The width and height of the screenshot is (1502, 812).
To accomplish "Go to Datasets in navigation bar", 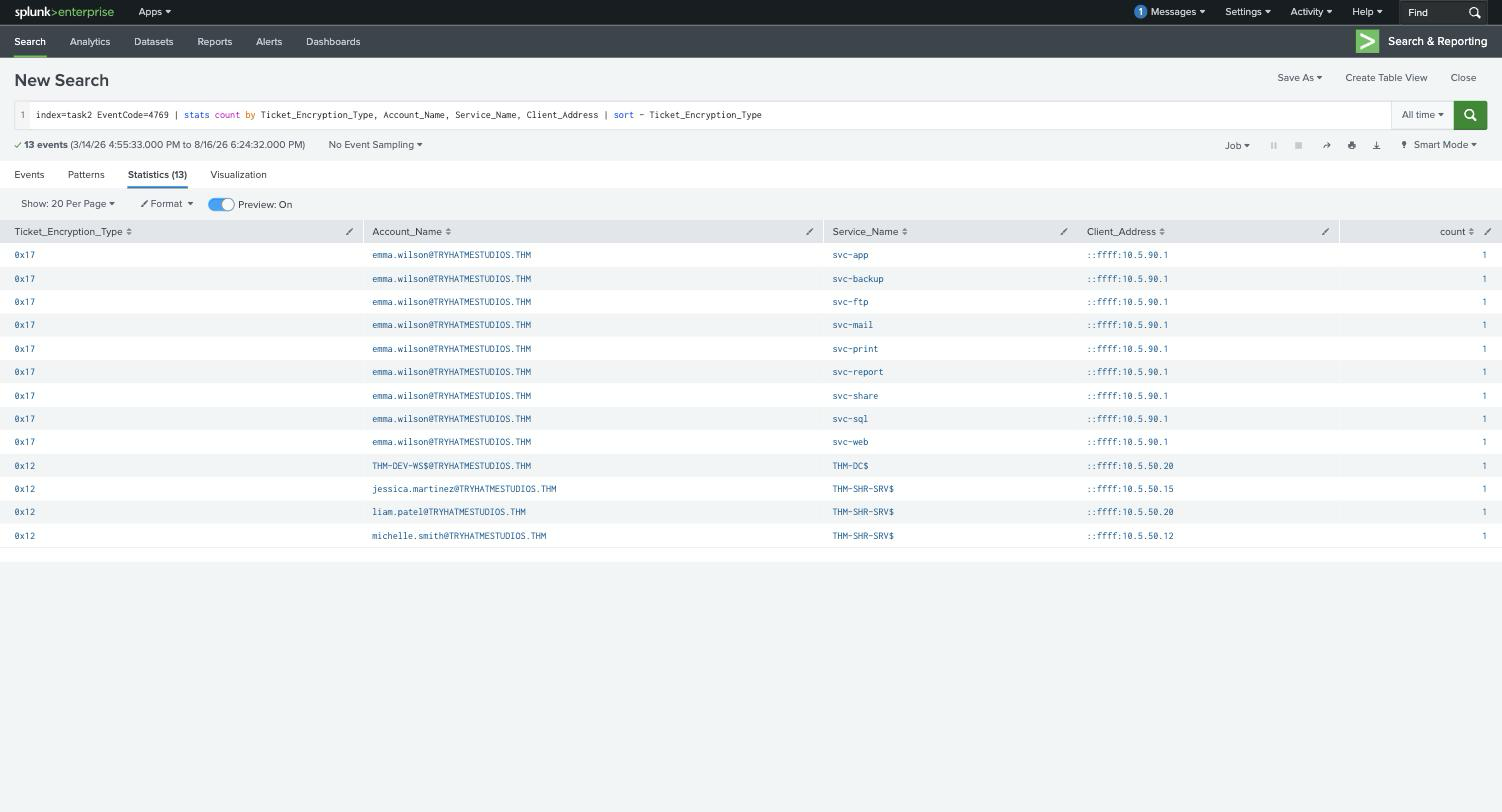I will coord(153,42).
